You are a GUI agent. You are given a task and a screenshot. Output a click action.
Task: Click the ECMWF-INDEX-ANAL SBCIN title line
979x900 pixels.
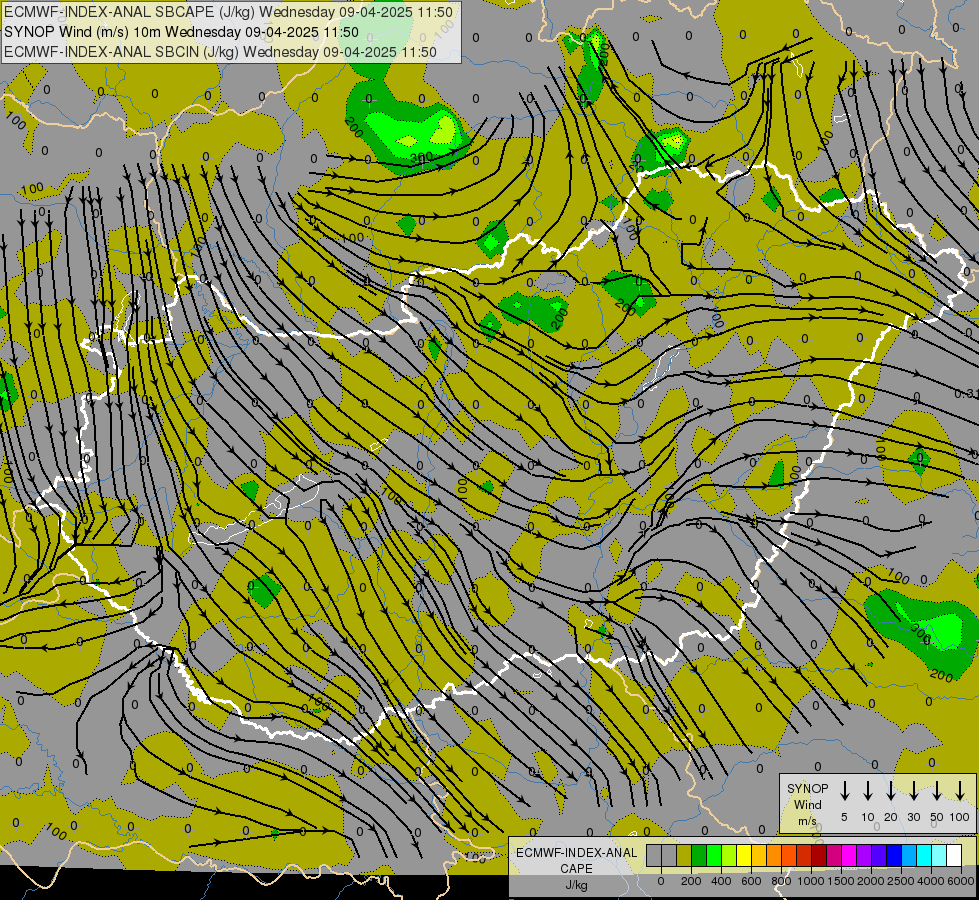click(220, 52)
